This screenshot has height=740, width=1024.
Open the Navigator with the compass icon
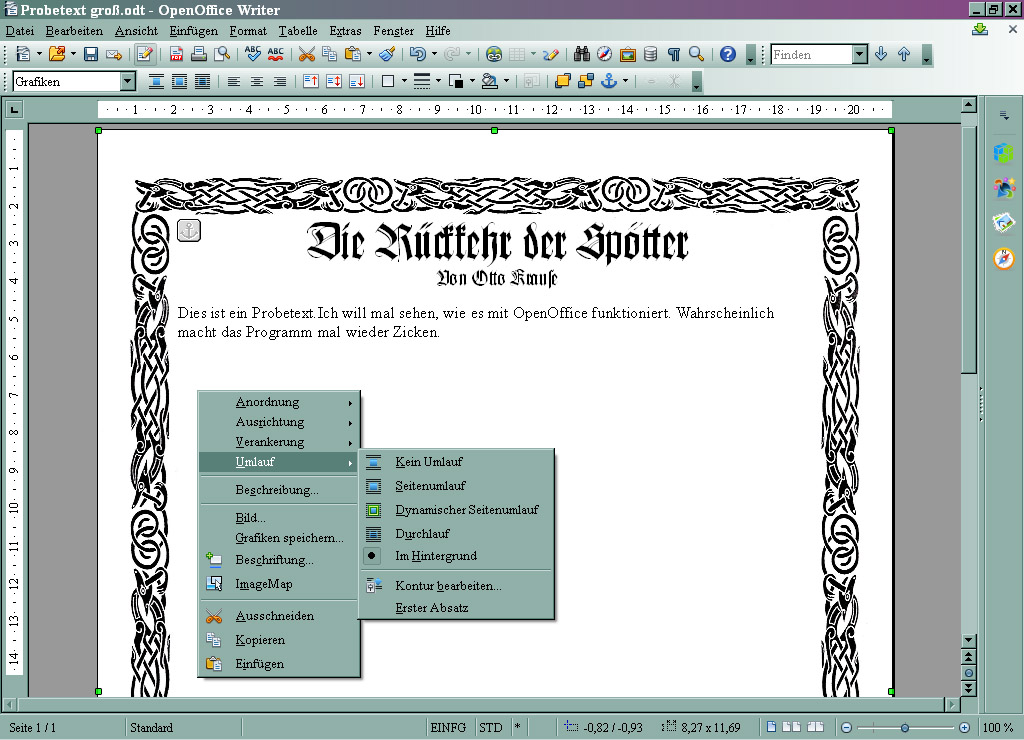[603, 54]
